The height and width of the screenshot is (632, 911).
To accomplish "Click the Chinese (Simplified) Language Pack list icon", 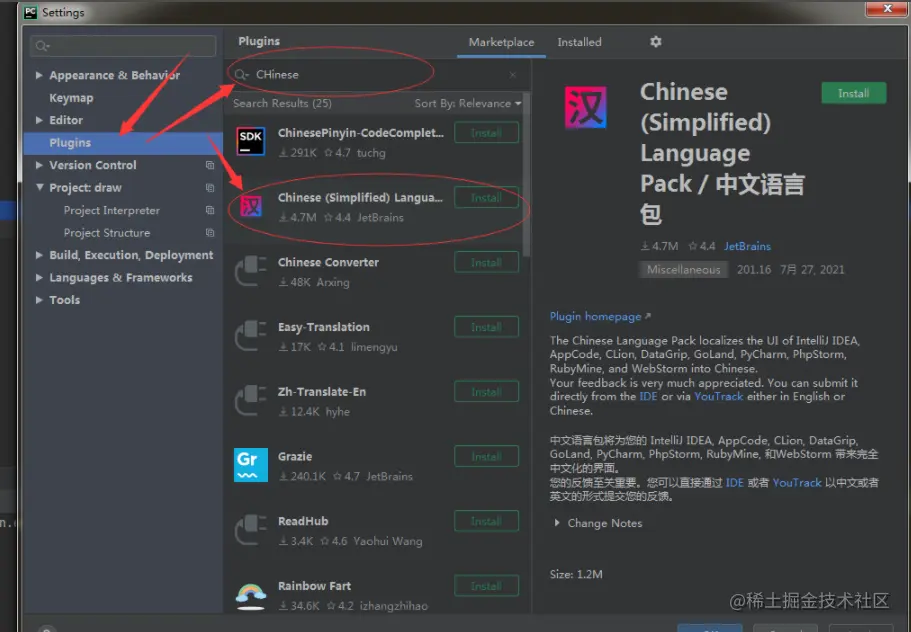I will click(251, 206).
